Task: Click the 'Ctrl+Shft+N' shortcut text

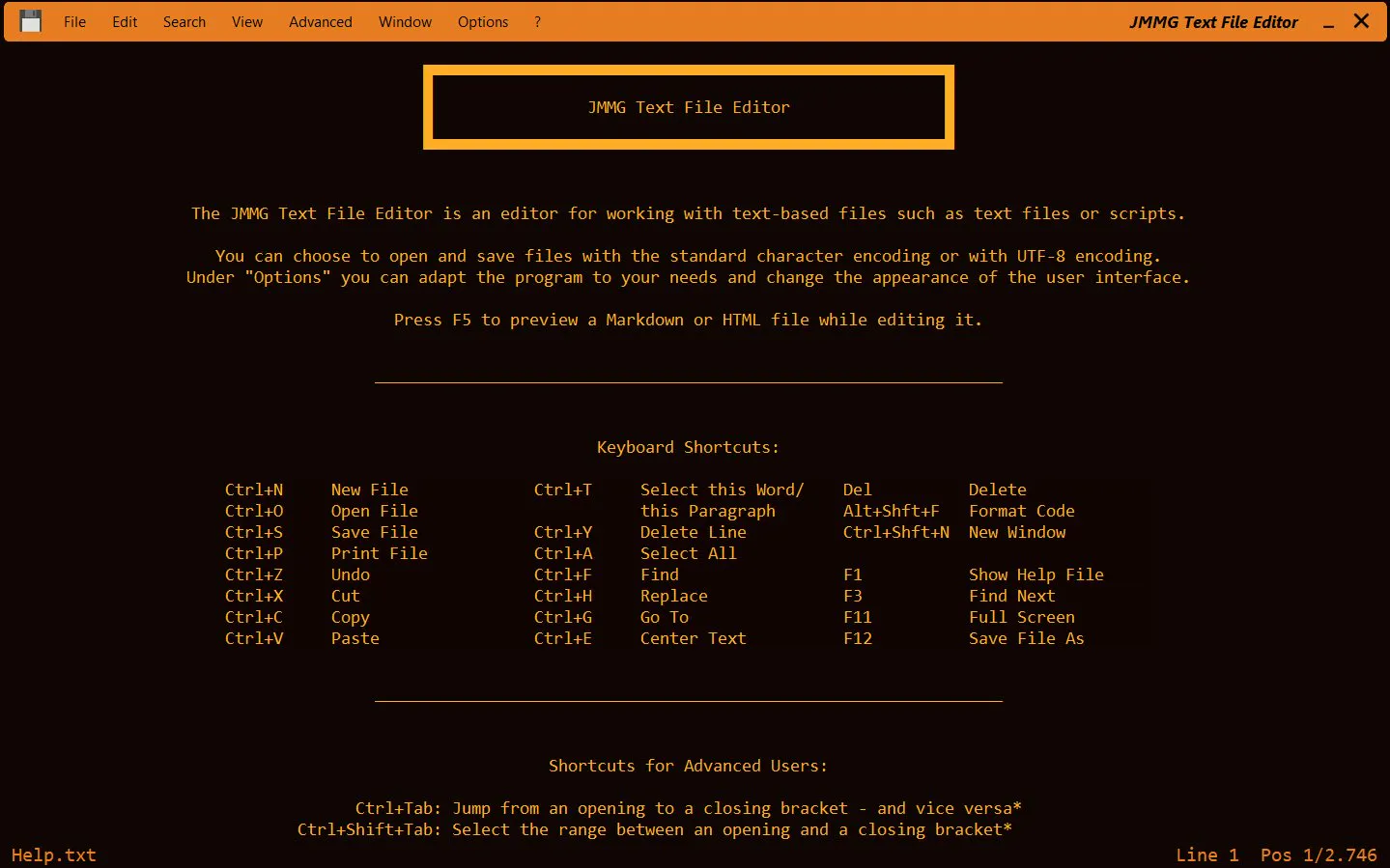Action: [x=896, y=532]
